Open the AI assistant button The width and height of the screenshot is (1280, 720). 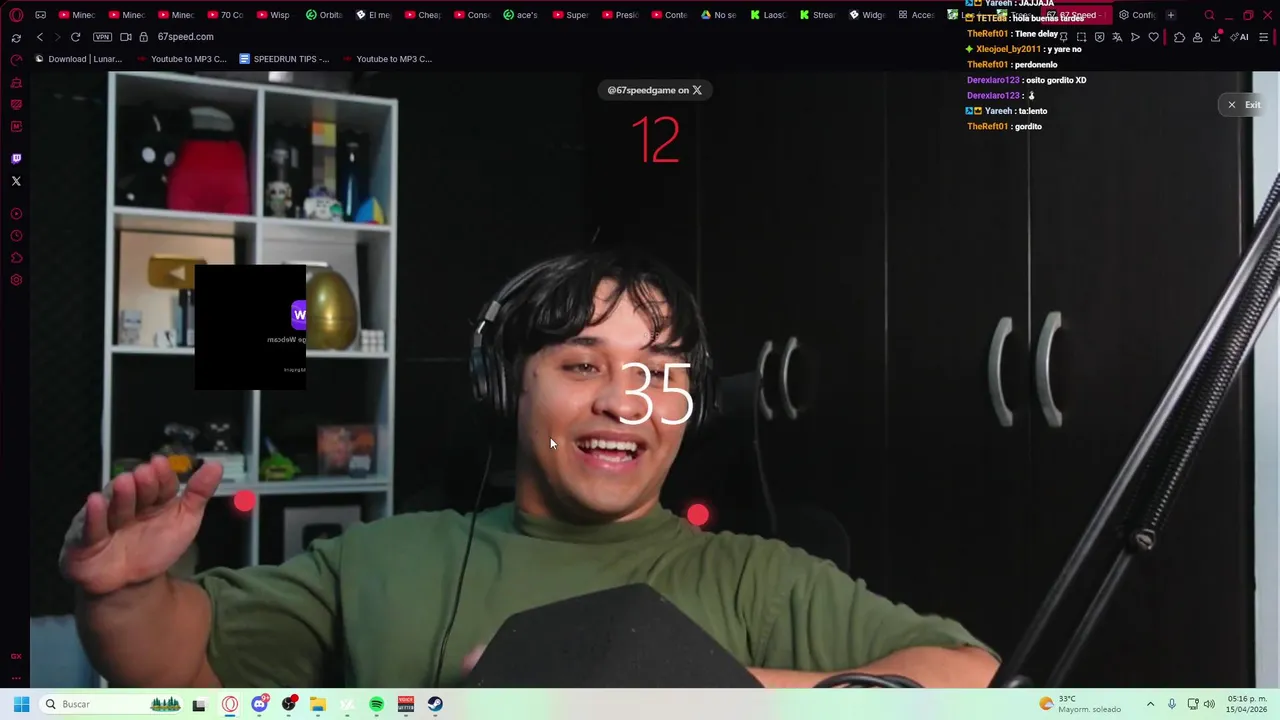tap(1240, 37)
